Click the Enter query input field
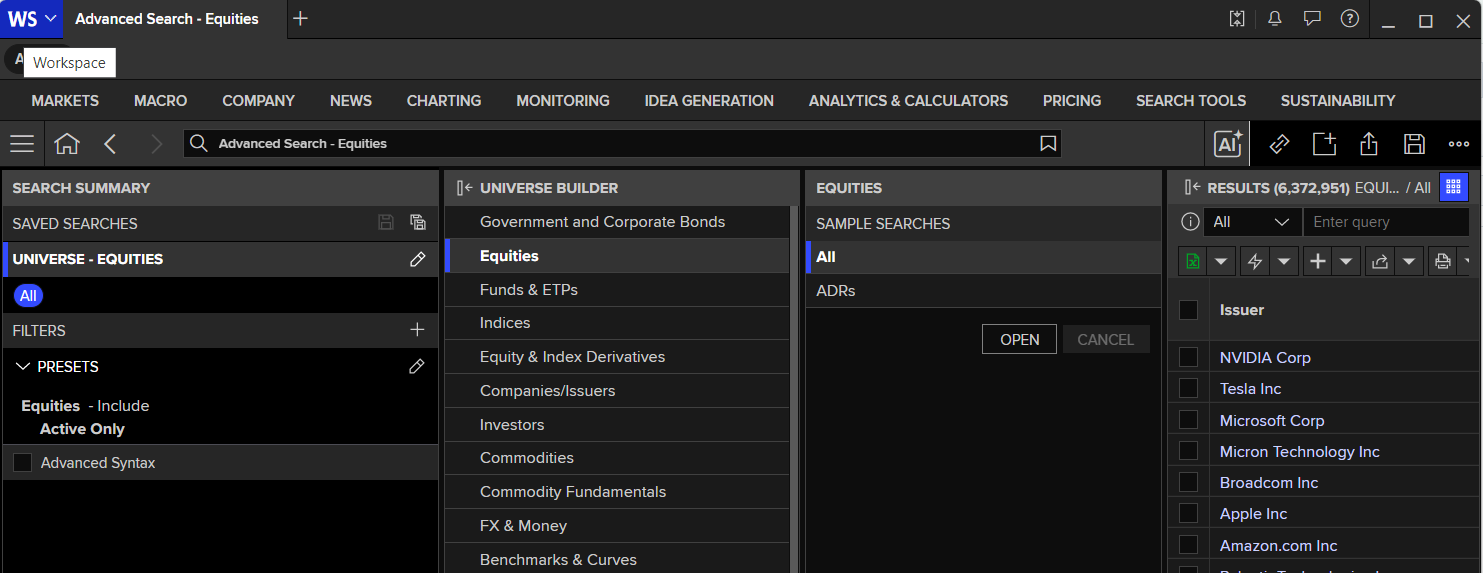 click(1386, 222)
